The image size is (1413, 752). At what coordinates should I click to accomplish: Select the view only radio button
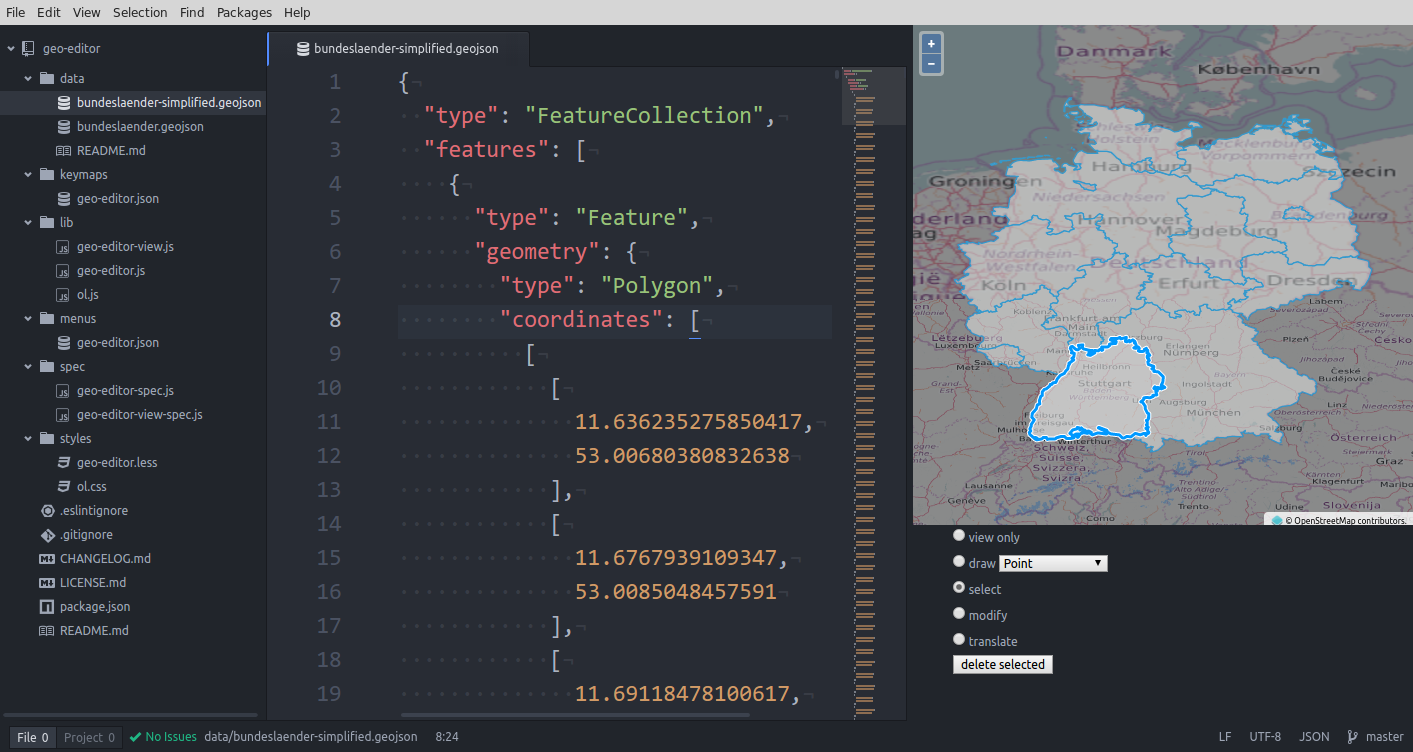(959, 536)
